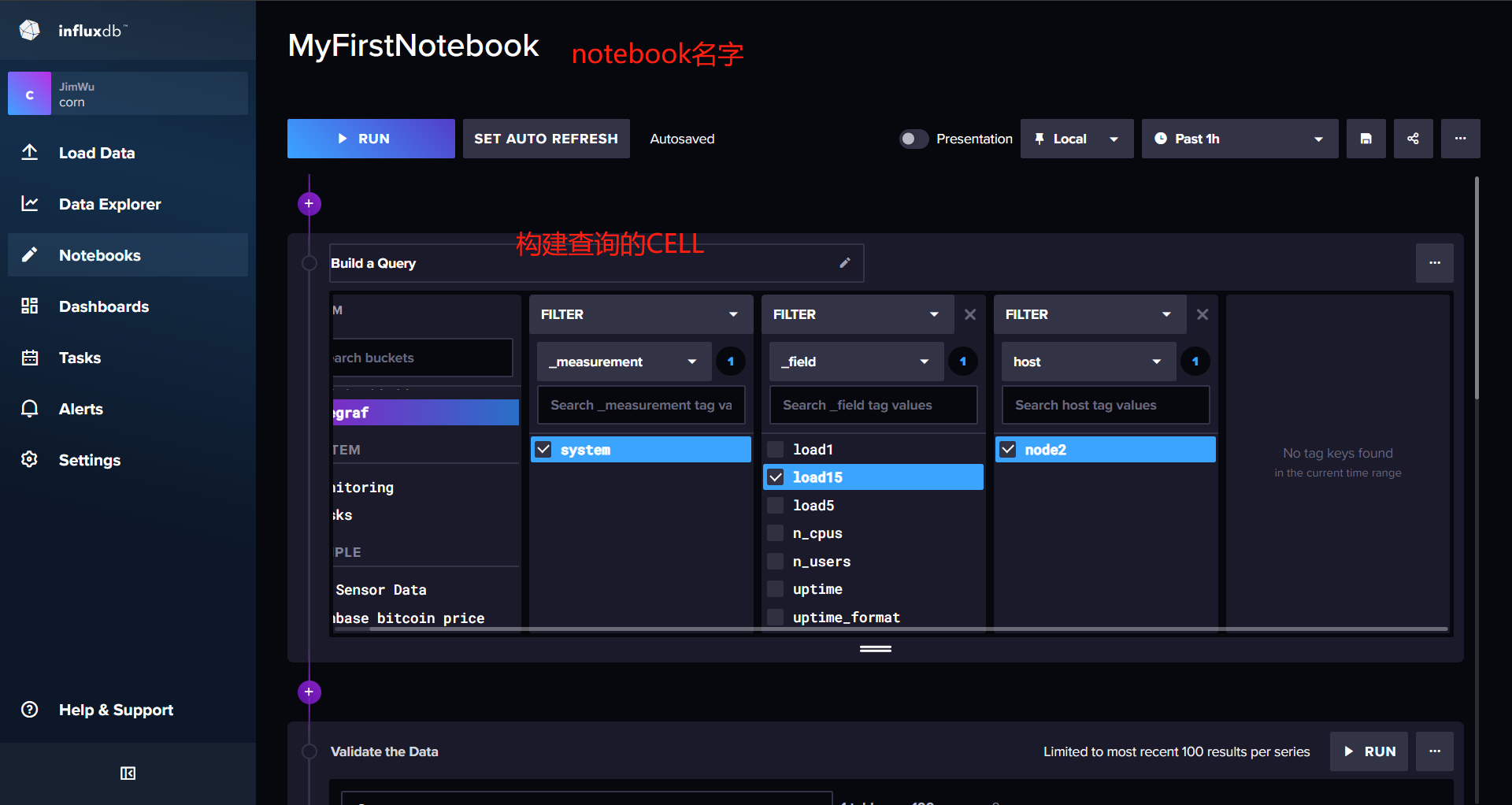The width and height of the screenshot is (1512, 805).
Task: Uncheck the node2 host checkbox
Action: click(x=1008, y=450)
